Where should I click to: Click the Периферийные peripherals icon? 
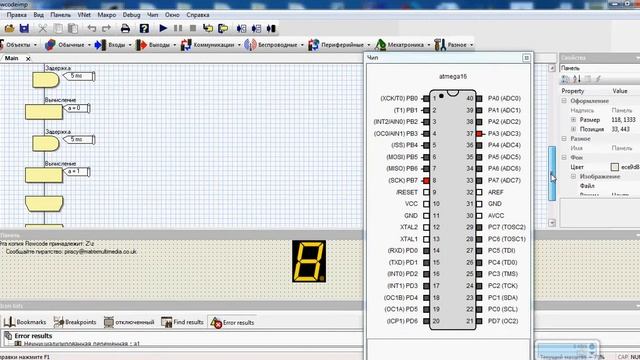click(x=313, y=44)
